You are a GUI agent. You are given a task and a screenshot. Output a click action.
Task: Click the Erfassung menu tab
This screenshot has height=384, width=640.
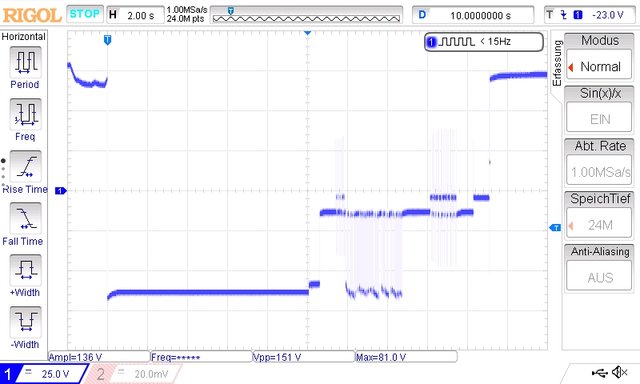[557, 63]
